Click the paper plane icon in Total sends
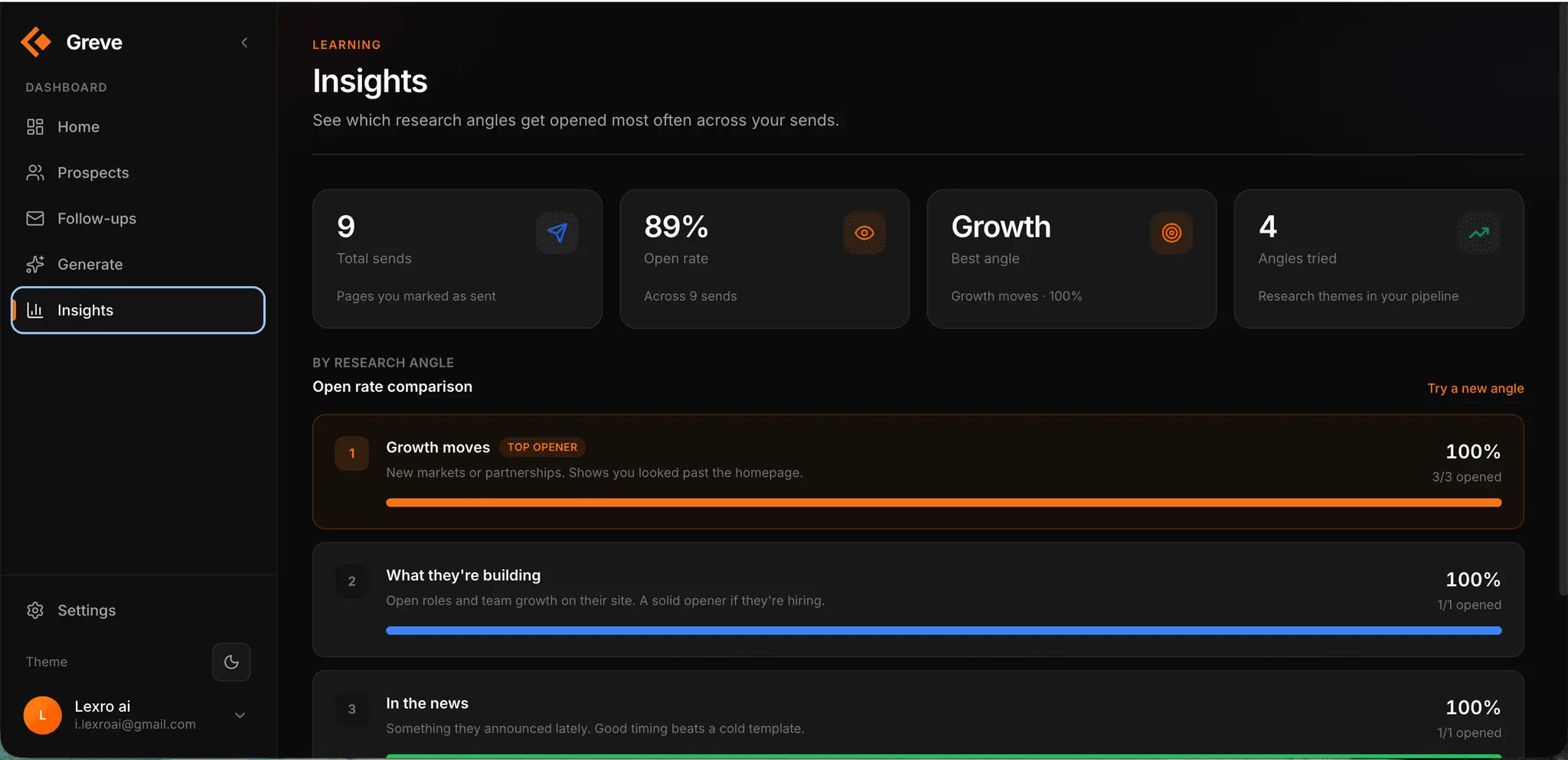1568x760 pixels. coord(557,233)
